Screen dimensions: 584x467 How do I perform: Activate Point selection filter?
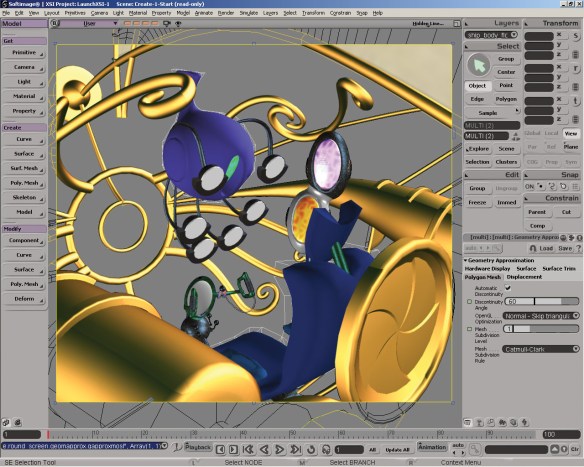tap(506, 85)
